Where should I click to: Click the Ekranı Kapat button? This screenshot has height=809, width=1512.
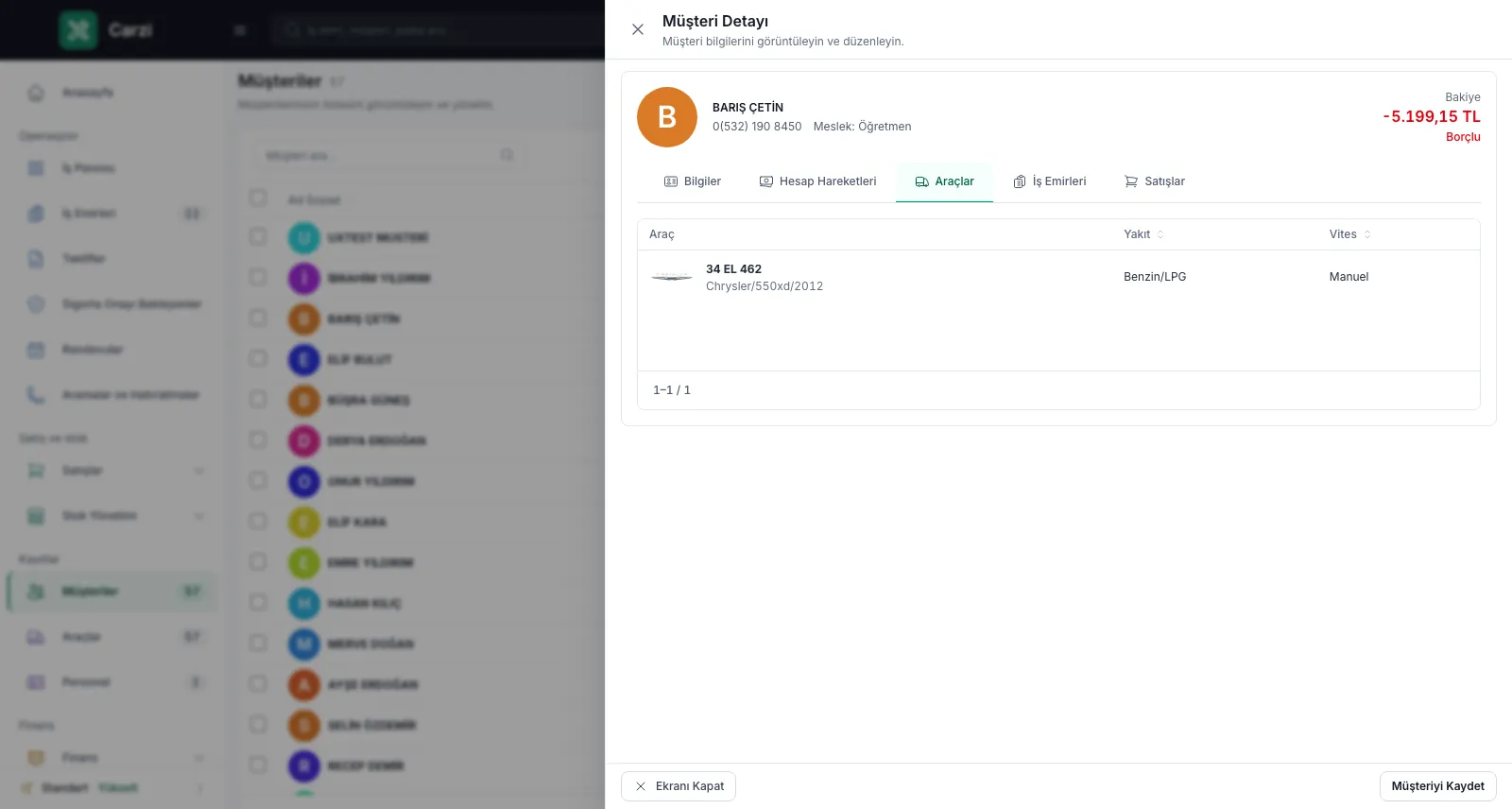pyautogui.click(x=679, y=786)
